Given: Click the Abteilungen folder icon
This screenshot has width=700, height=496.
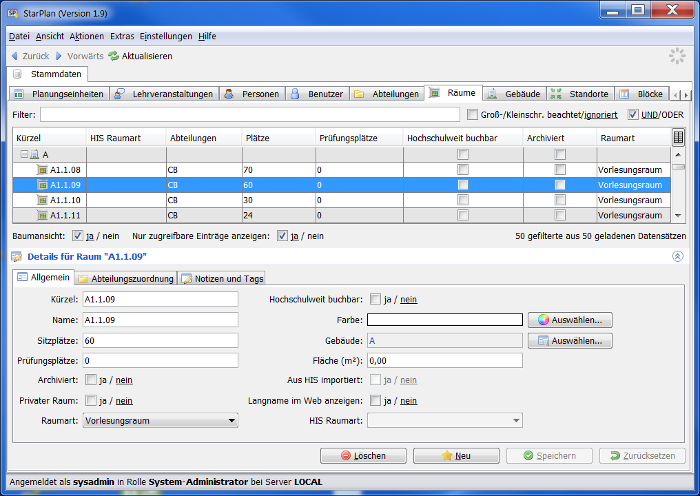Looking at the screenshot, I should click(x=358, y=94).
